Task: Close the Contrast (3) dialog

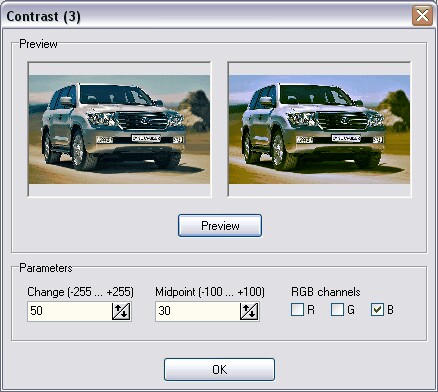Action: (422, 15)
